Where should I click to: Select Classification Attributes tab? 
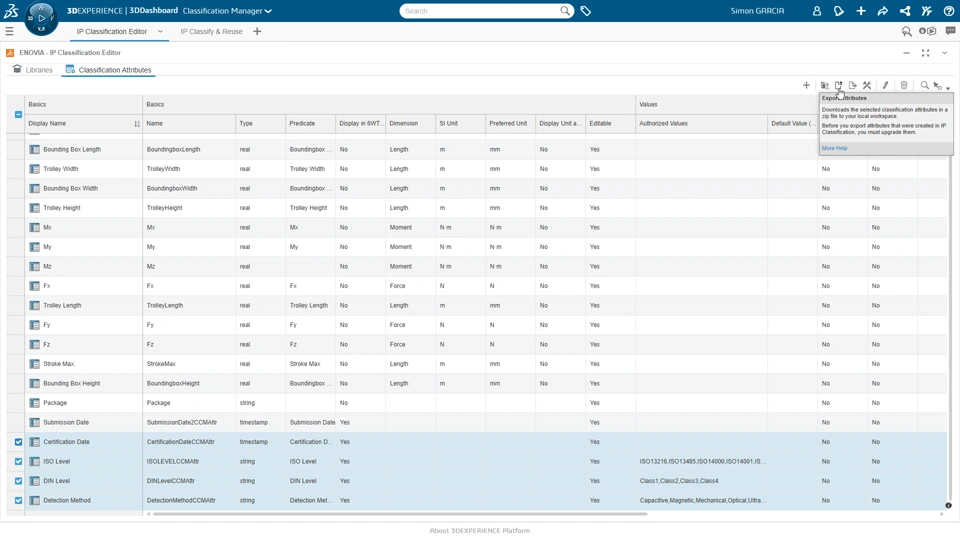coord(109,70)
